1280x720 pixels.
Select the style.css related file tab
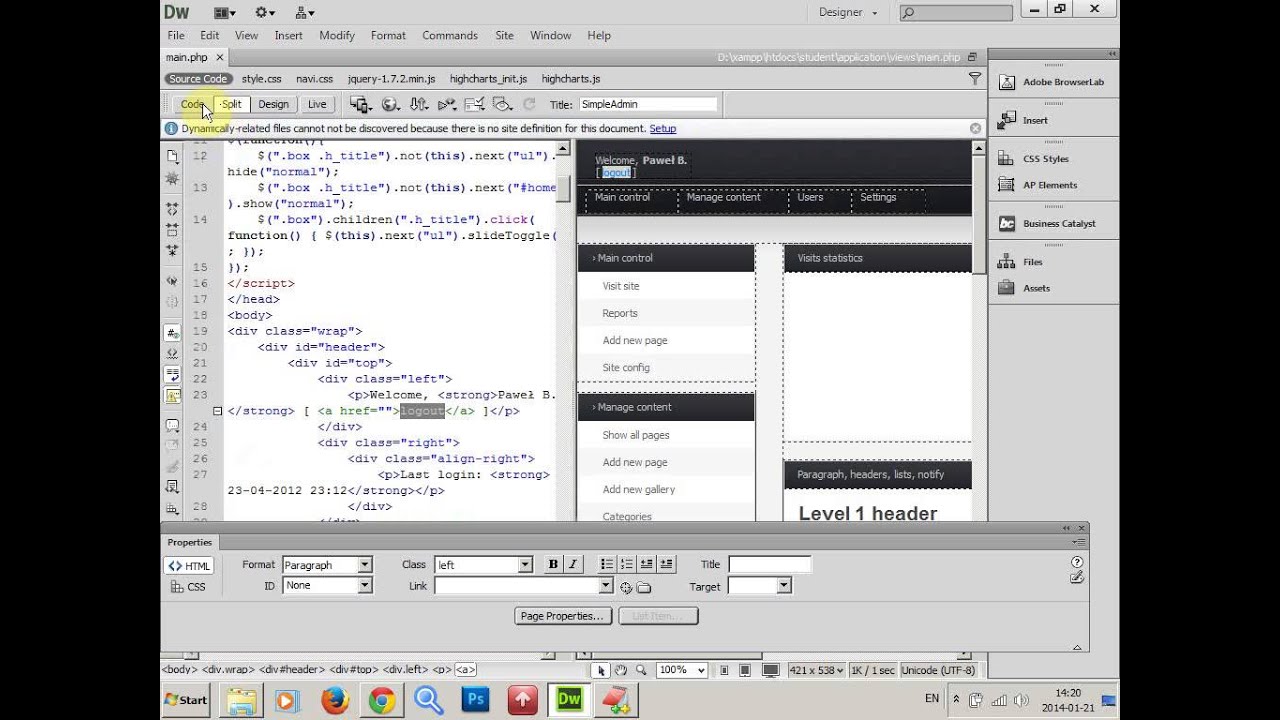click(261, 79)
